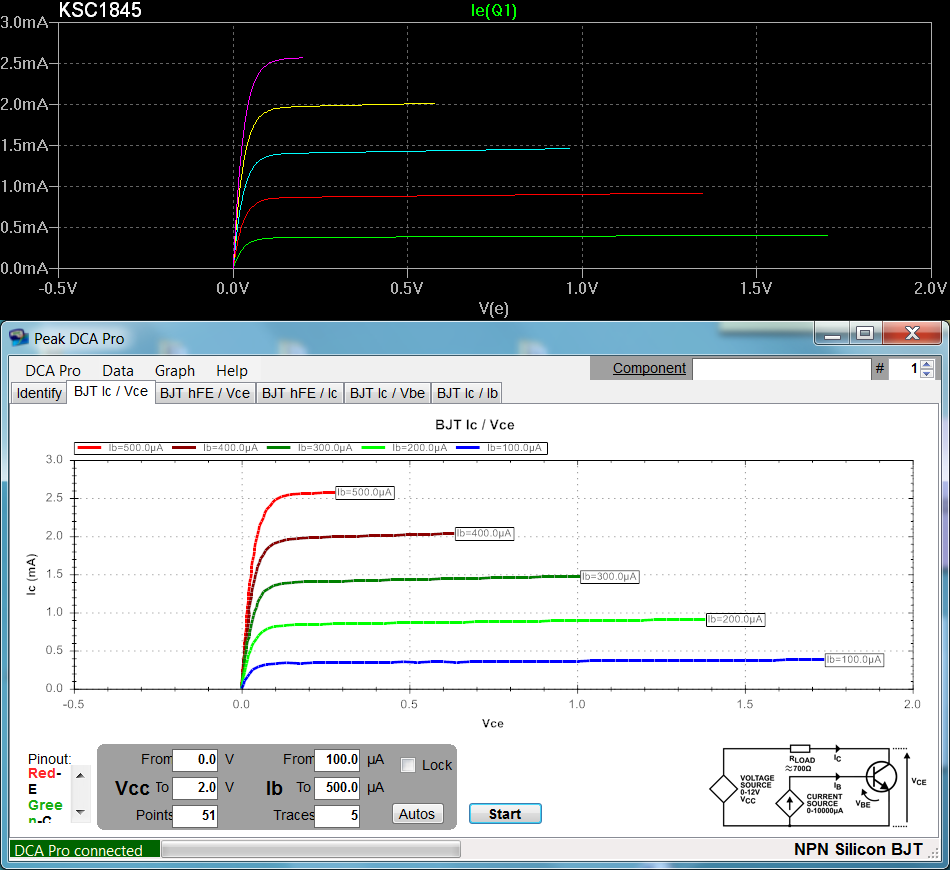Click the window resize grip corner
950x870 pixels.
coord(934,852)
